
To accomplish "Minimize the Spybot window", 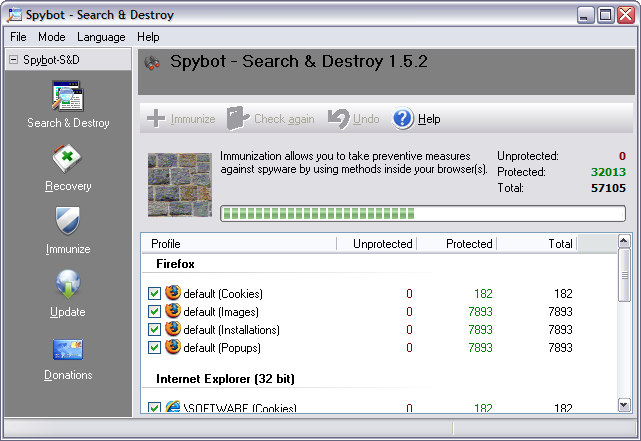I will [x=585, y=16].
